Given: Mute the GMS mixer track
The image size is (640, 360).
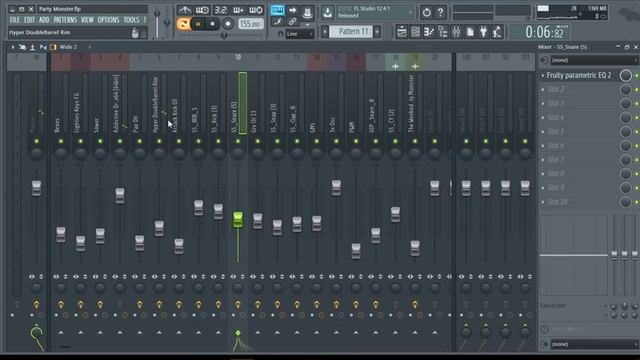Looking at the screenshot, I should click(x=317, y=141).
